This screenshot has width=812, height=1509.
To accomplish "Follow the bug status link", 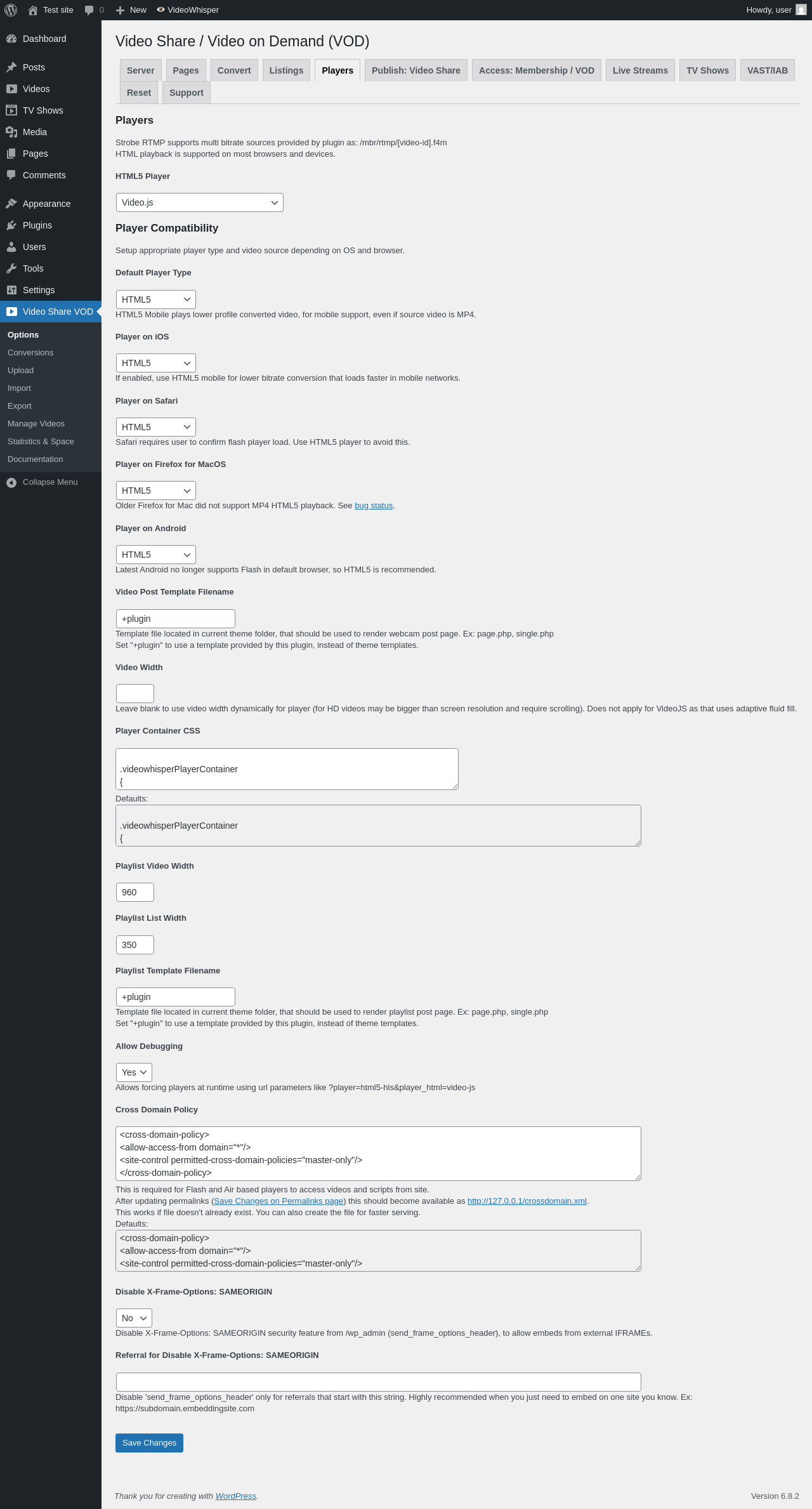I will click(x=374, y=506).
